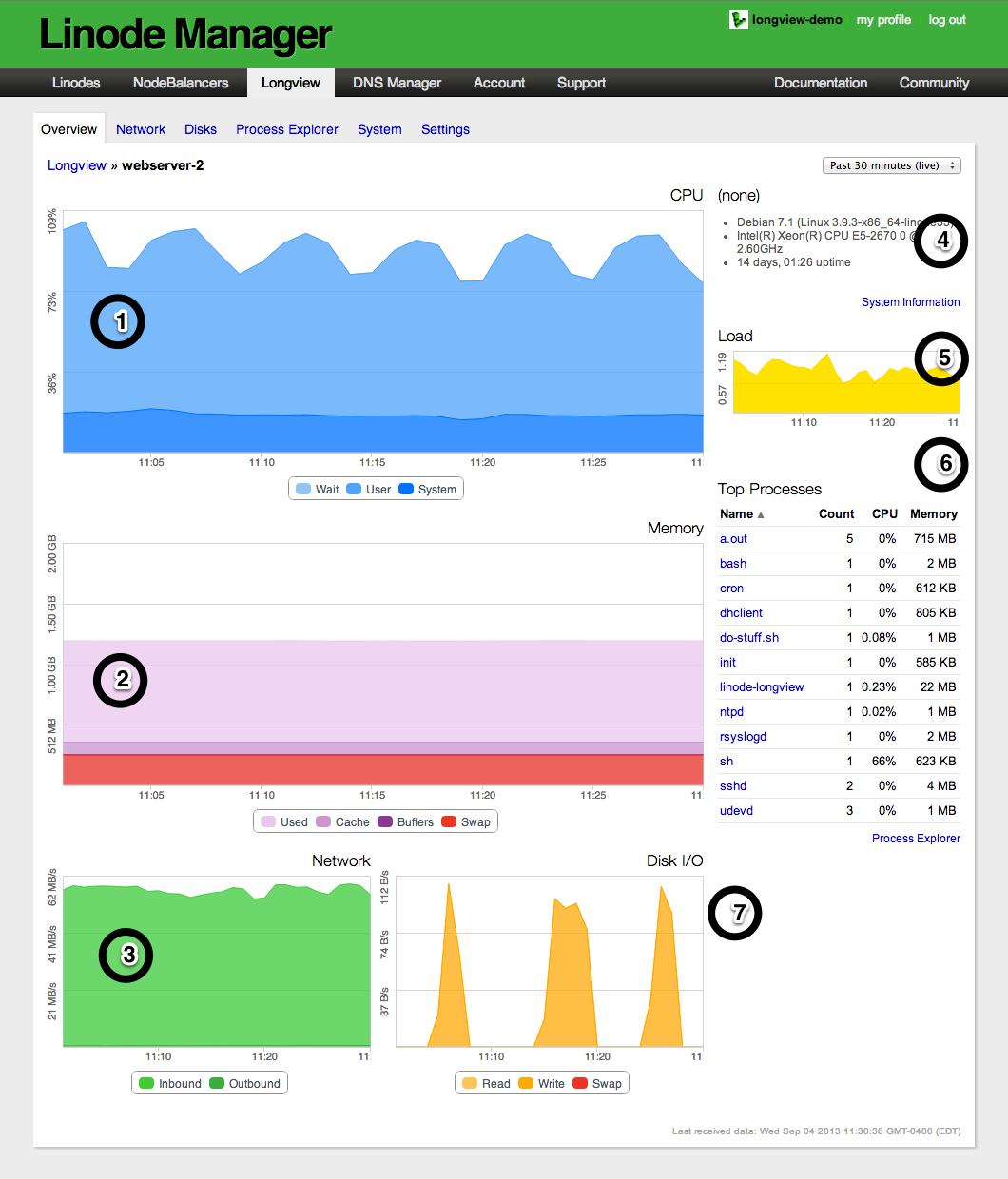Toggle Swap series in Memory legend
Viewport: 1008px width, 1179px height.
pos(466,822)
